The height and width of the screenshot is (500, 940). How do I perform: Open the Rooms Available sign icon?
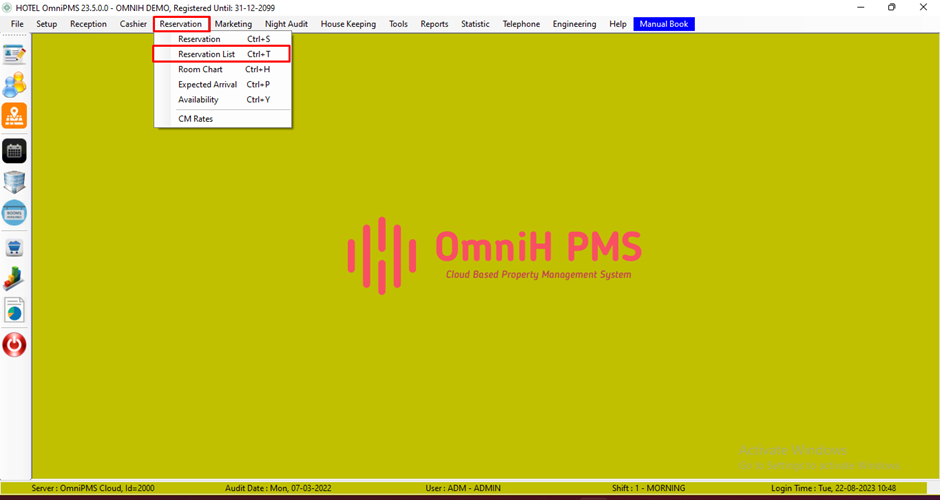14,213
